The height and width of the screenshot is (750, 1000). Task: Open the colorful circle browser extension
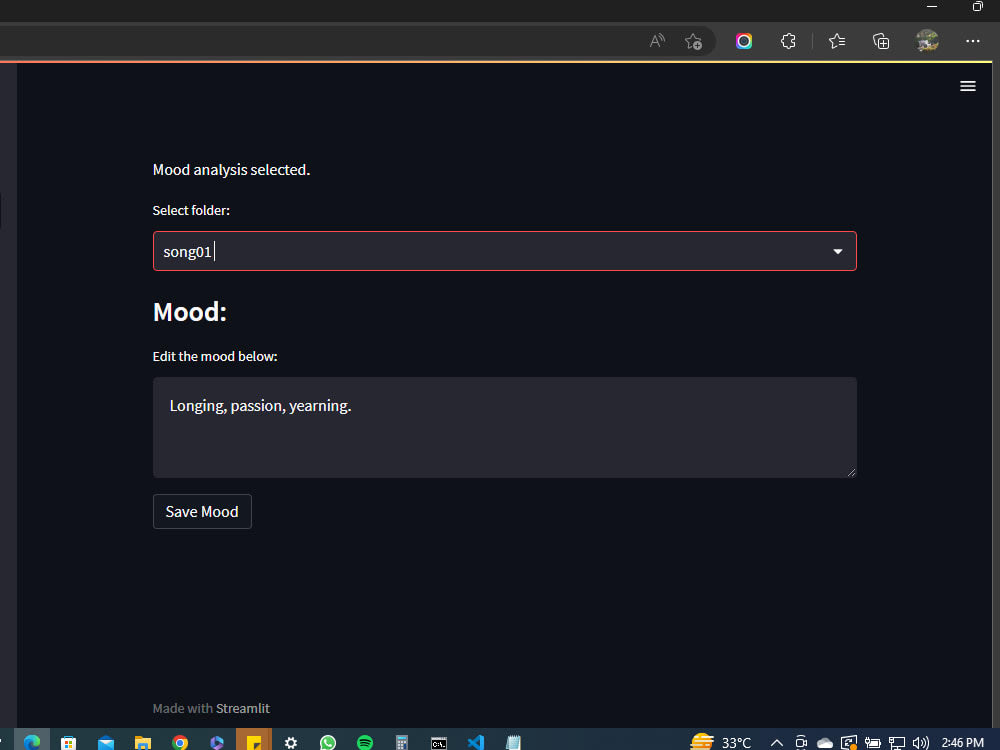pyautogui.click(x=744, y=41)
